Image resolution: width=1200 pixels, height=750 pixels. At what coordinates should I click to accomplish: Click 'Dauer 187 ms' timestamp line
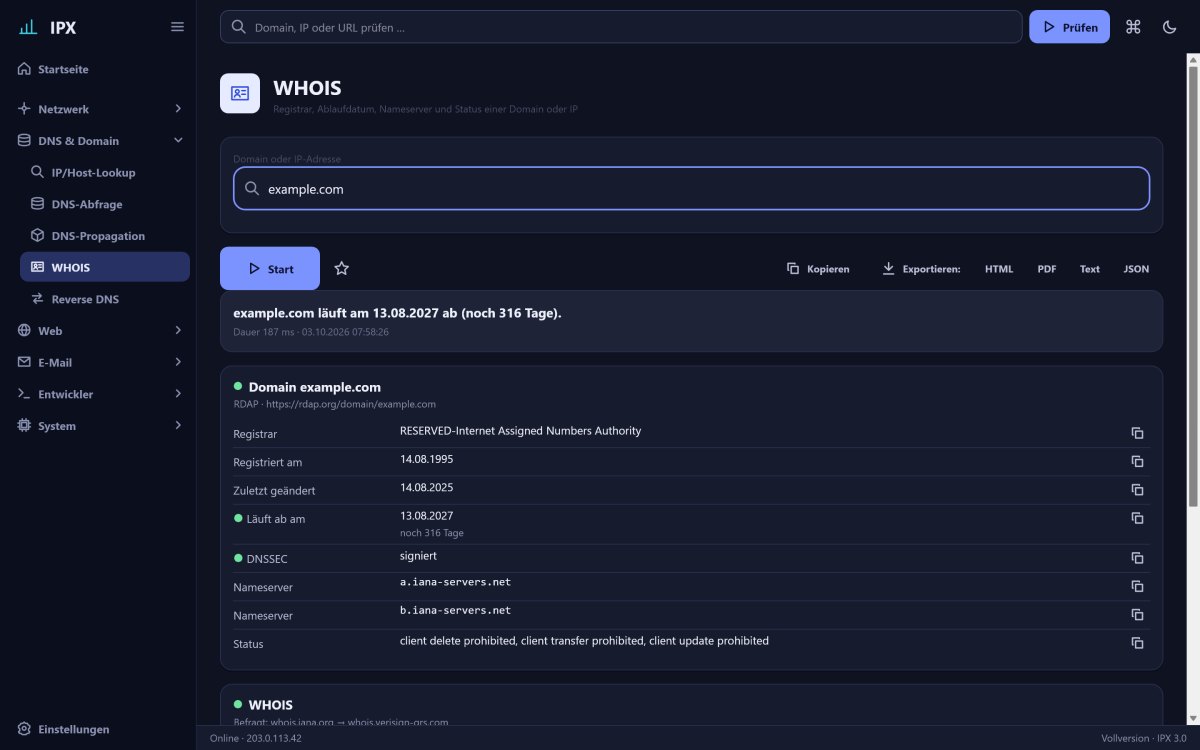coord(311,331)
